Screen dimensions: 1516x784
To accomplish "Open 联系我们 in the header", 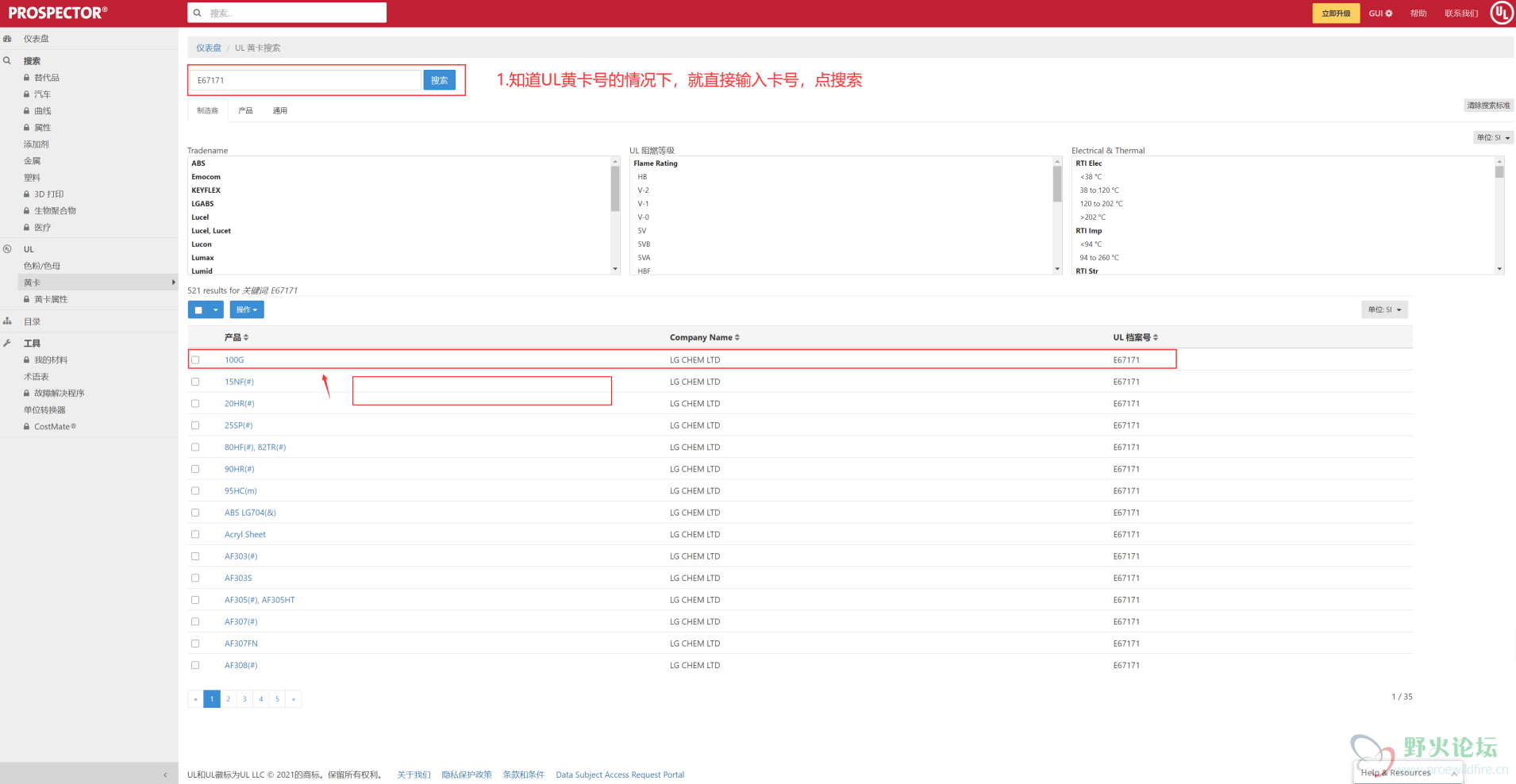I will [1461, 13].
